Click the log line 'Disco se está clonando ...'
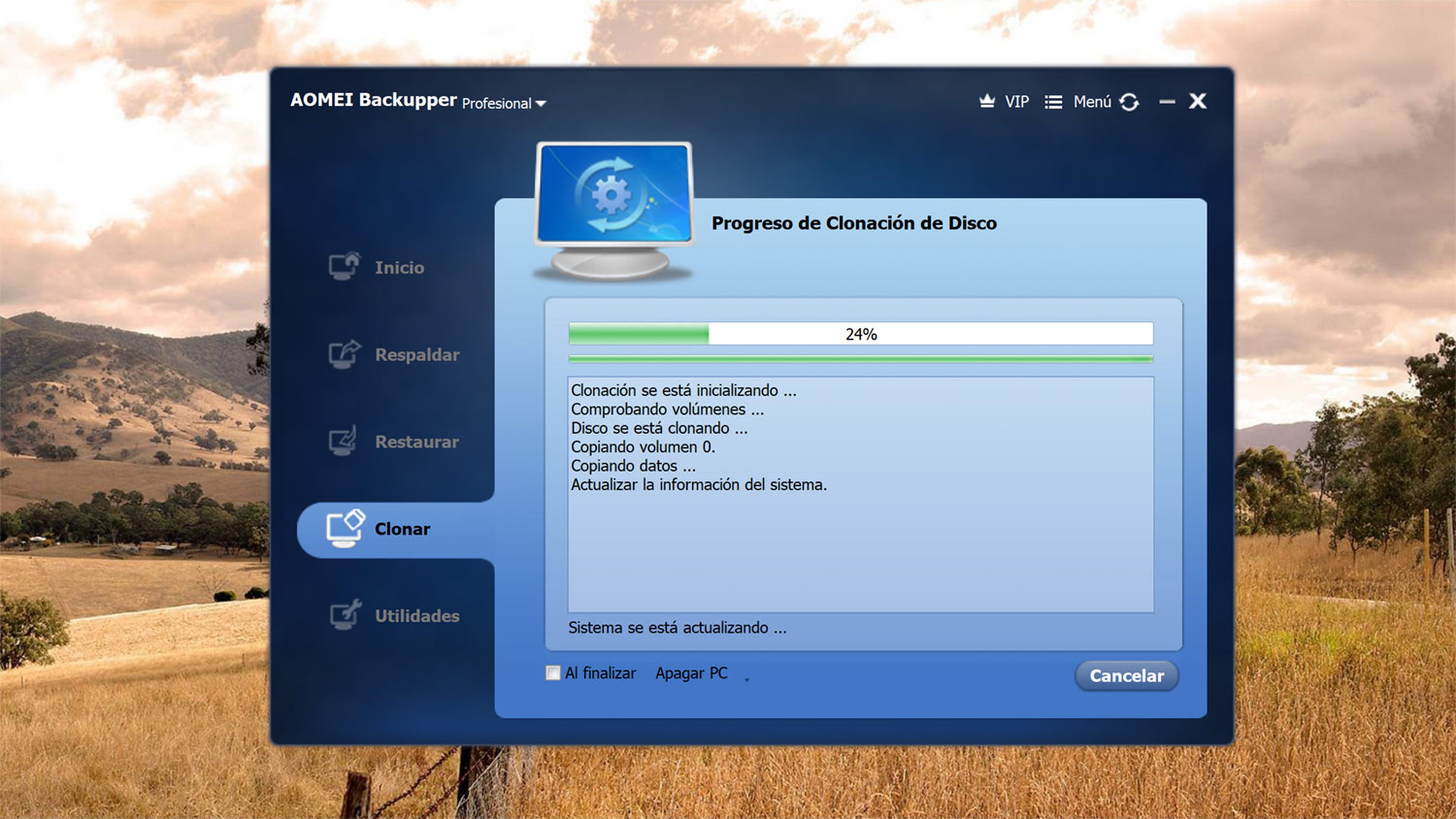1456x819 pixels. click(659, 428)
